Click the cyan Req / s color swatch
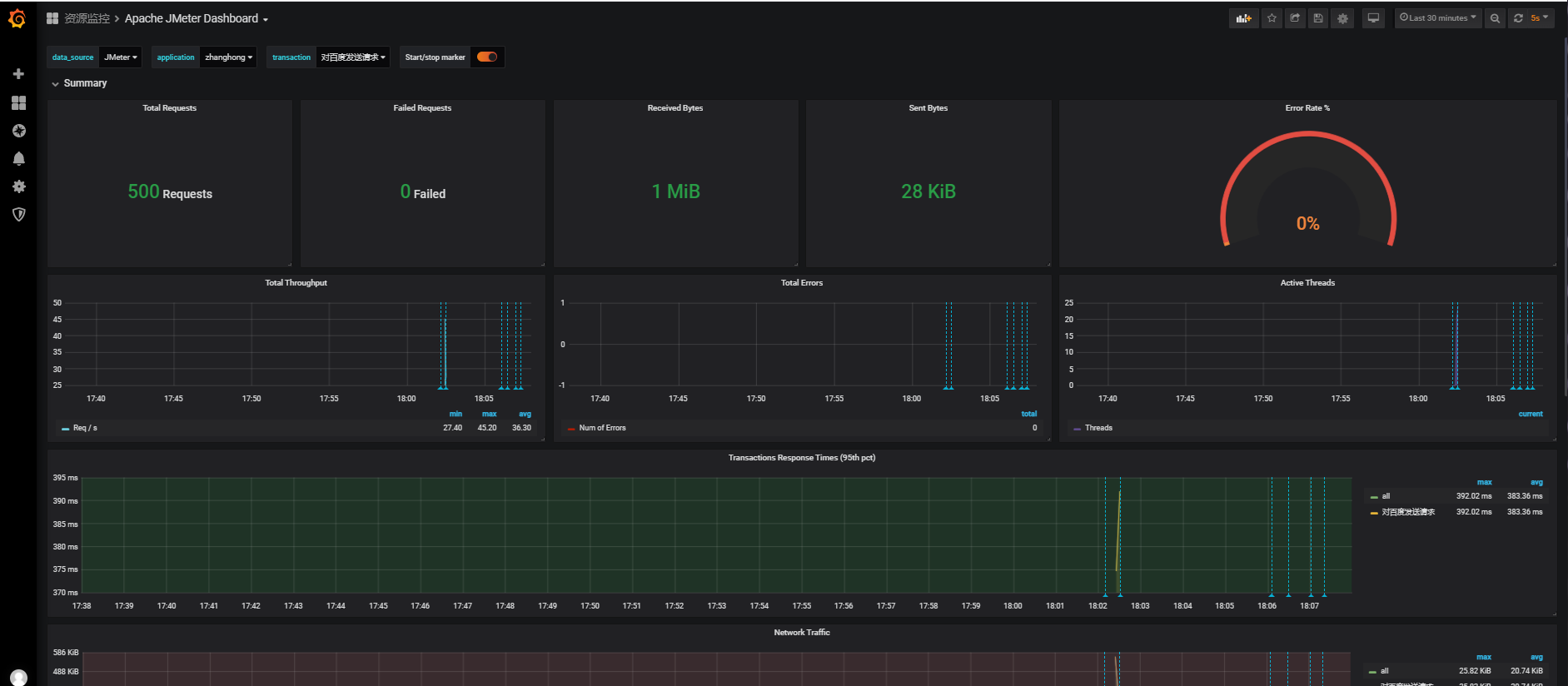1568x686 pixels. pos(65,429)
